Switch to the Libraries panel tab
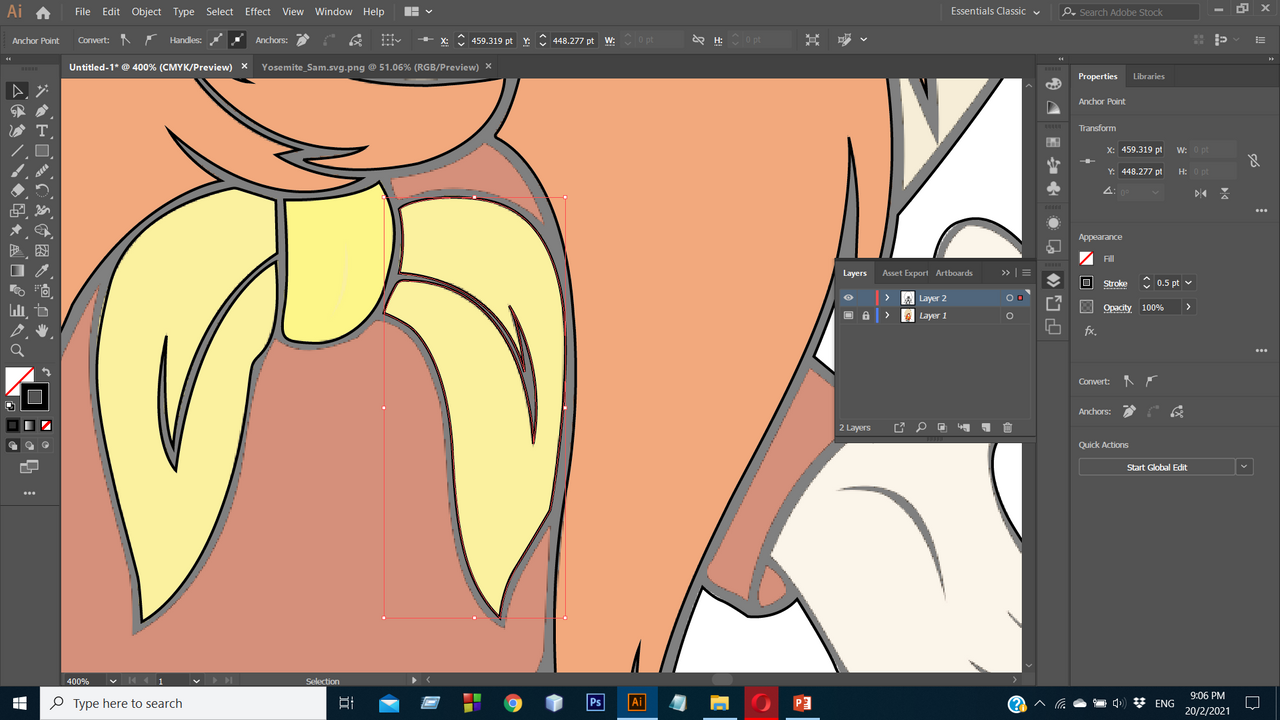The width and height of the screenshot is (1280, 720). coord(1148,76)
